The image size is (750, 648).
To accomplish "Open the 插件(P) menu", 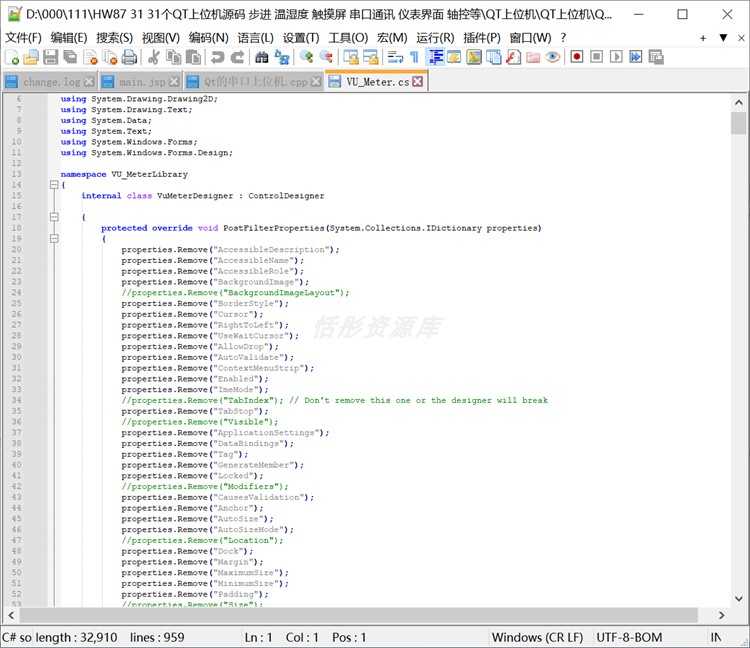I will coord(482,37).
